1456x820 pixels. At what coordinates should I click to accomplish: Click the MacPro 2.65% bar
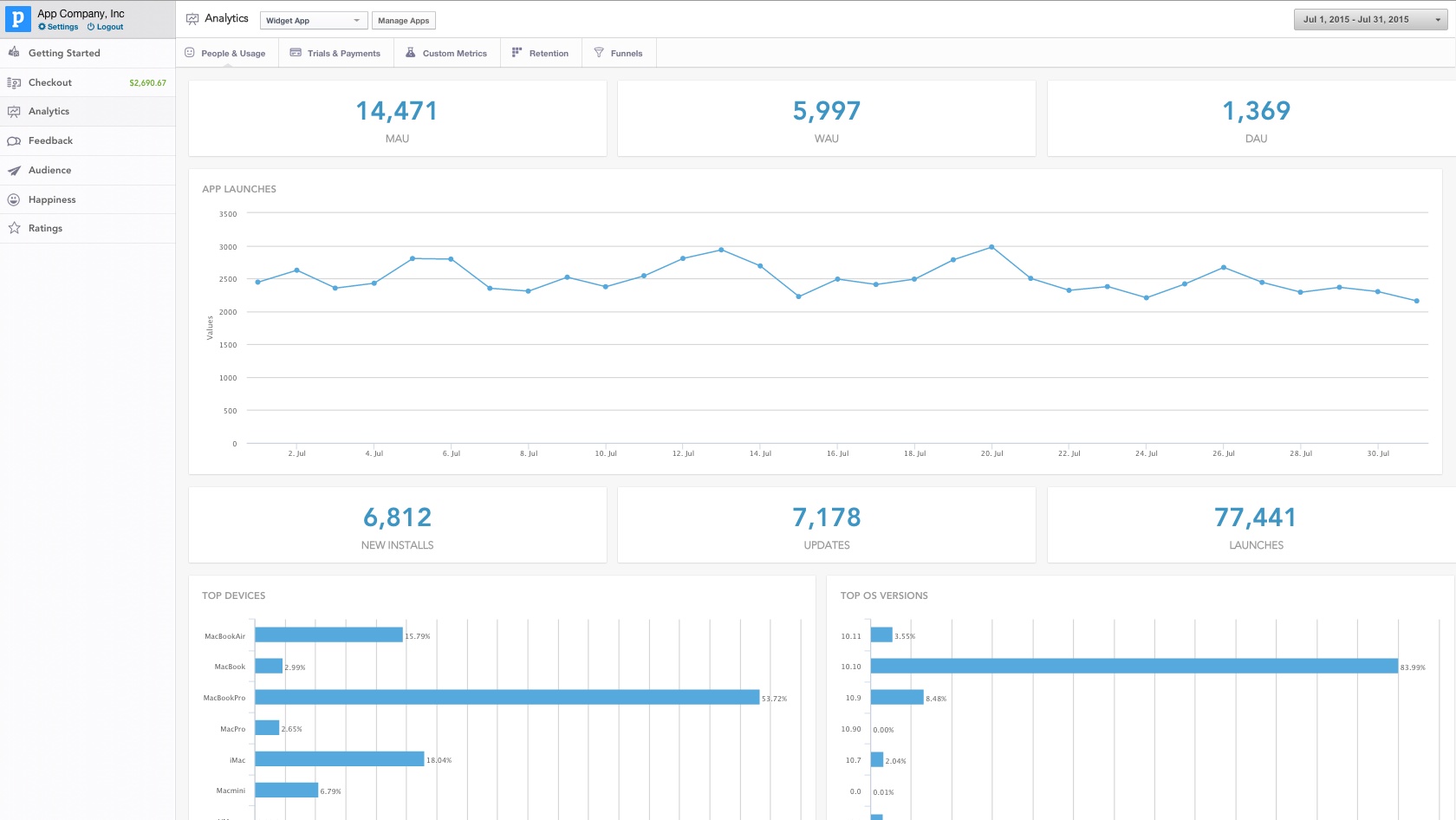[267, 728]
